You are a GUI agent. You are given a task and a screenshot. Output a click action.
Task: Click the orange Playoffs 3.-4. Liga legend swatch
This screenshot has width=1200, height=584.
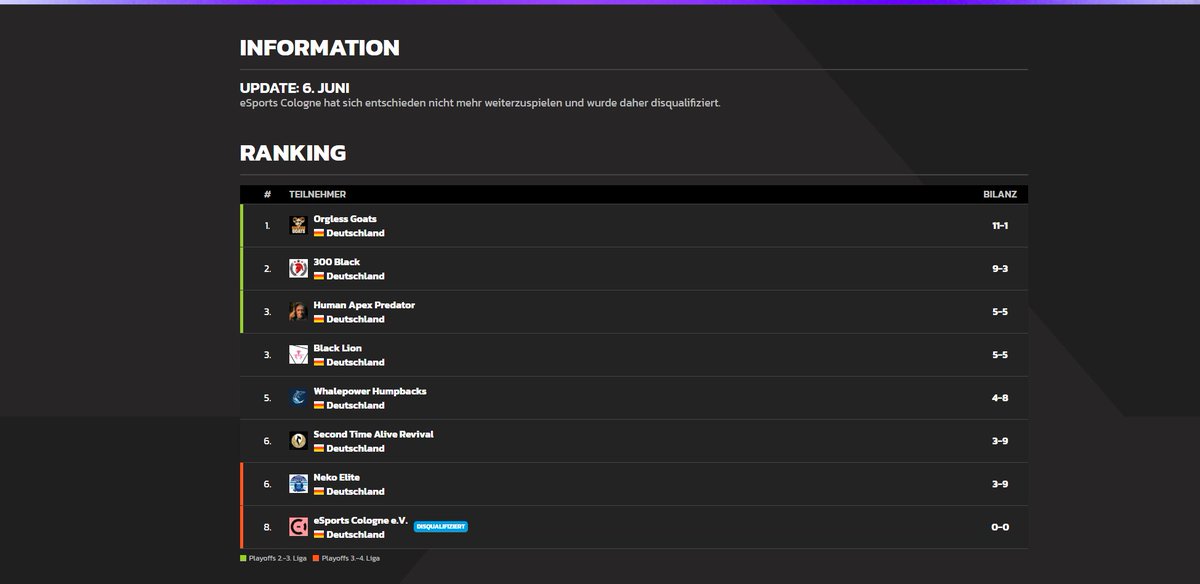click(316, 558)
